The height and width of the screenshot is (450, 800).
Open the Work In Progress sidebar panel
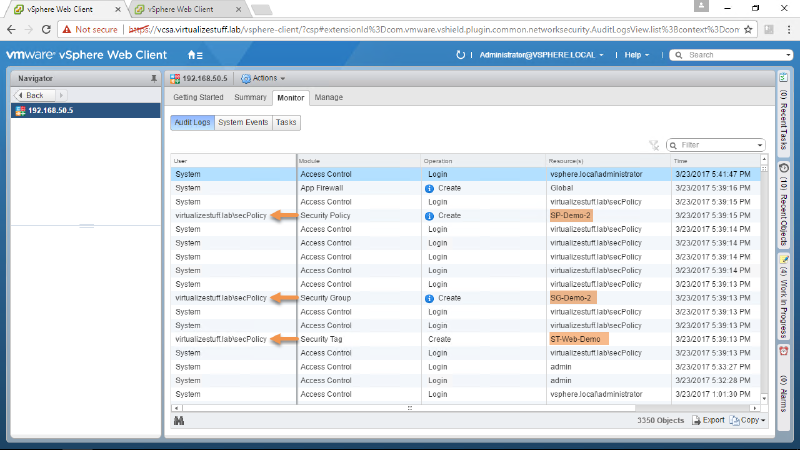[783, 297]
